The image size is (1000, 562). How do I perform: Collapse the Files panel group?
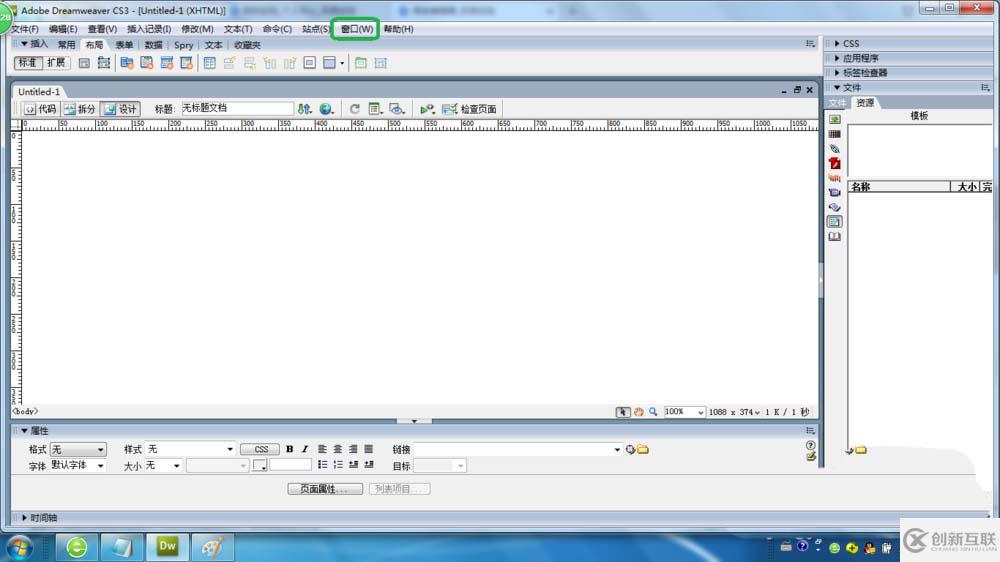pos(837,87)
